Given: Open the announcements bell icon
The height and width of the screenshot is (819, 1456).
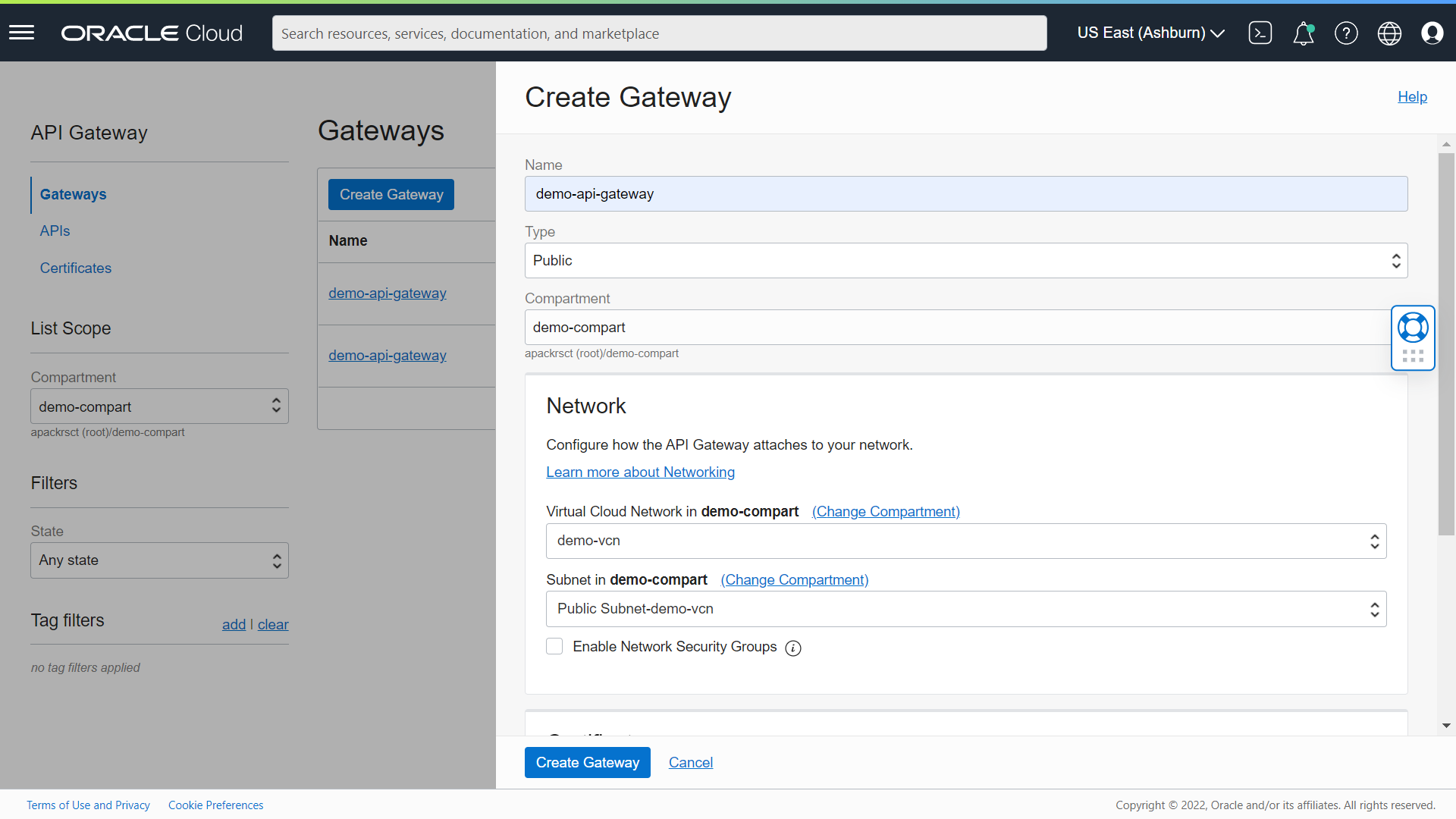Looking at the screenshot, I should click(x=1303, y=33).
